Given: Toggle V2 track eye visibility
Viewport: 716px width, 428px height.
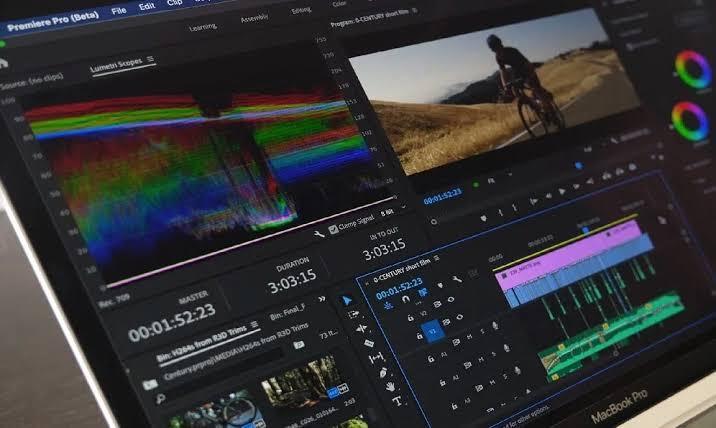Looking at the screenshot, I should pos(451,299).
